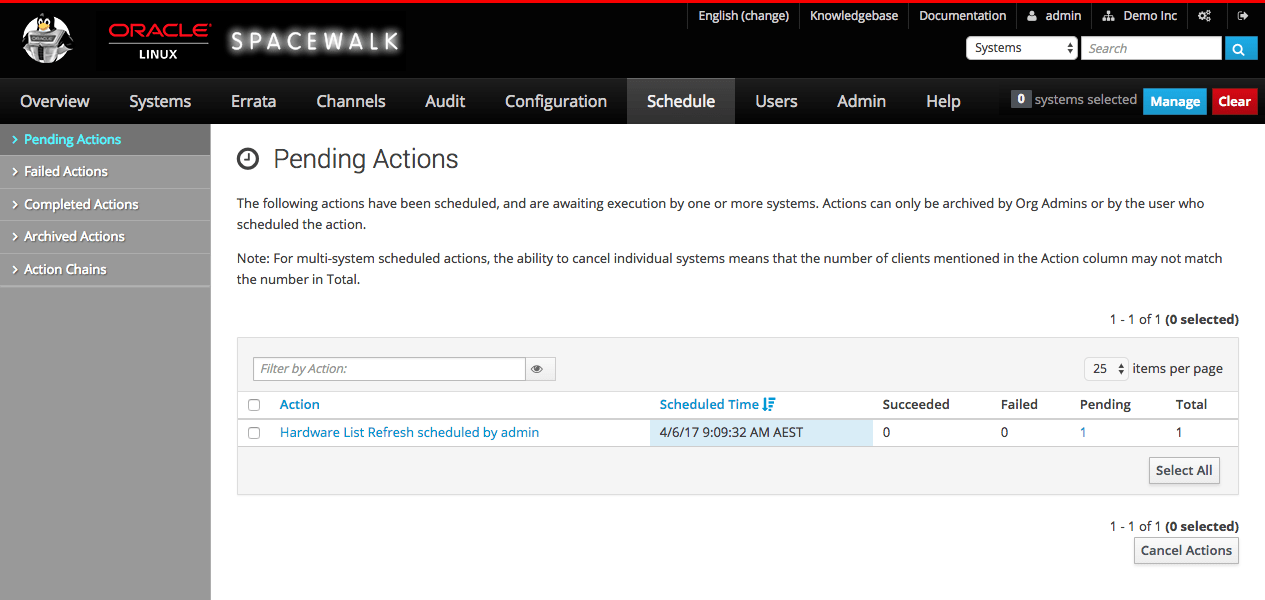Click the blue Manage button
1265x600 pixels.
(x=1175, y=101)
